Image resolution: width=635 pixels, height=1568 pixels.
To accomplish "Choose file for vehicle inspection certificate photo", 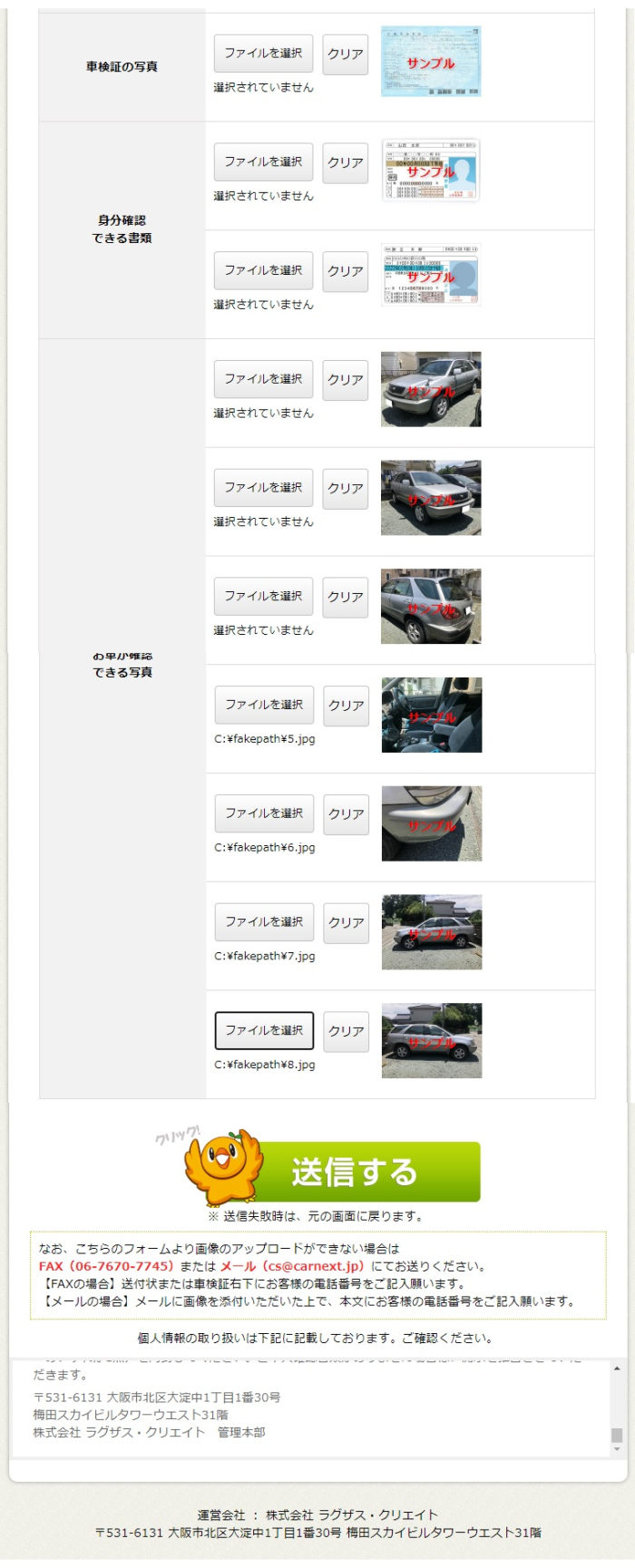I will pos(263,54).
